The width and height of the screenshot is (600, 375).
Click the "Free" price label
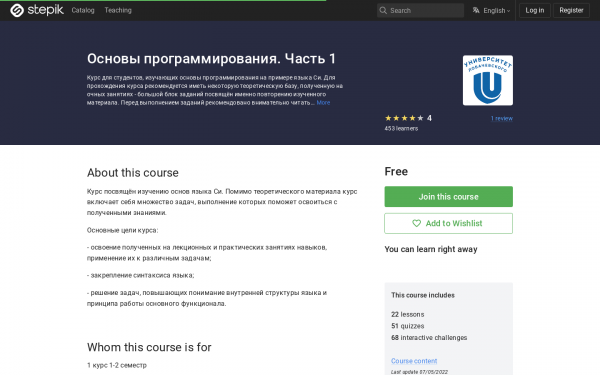(x=396, y=171)
